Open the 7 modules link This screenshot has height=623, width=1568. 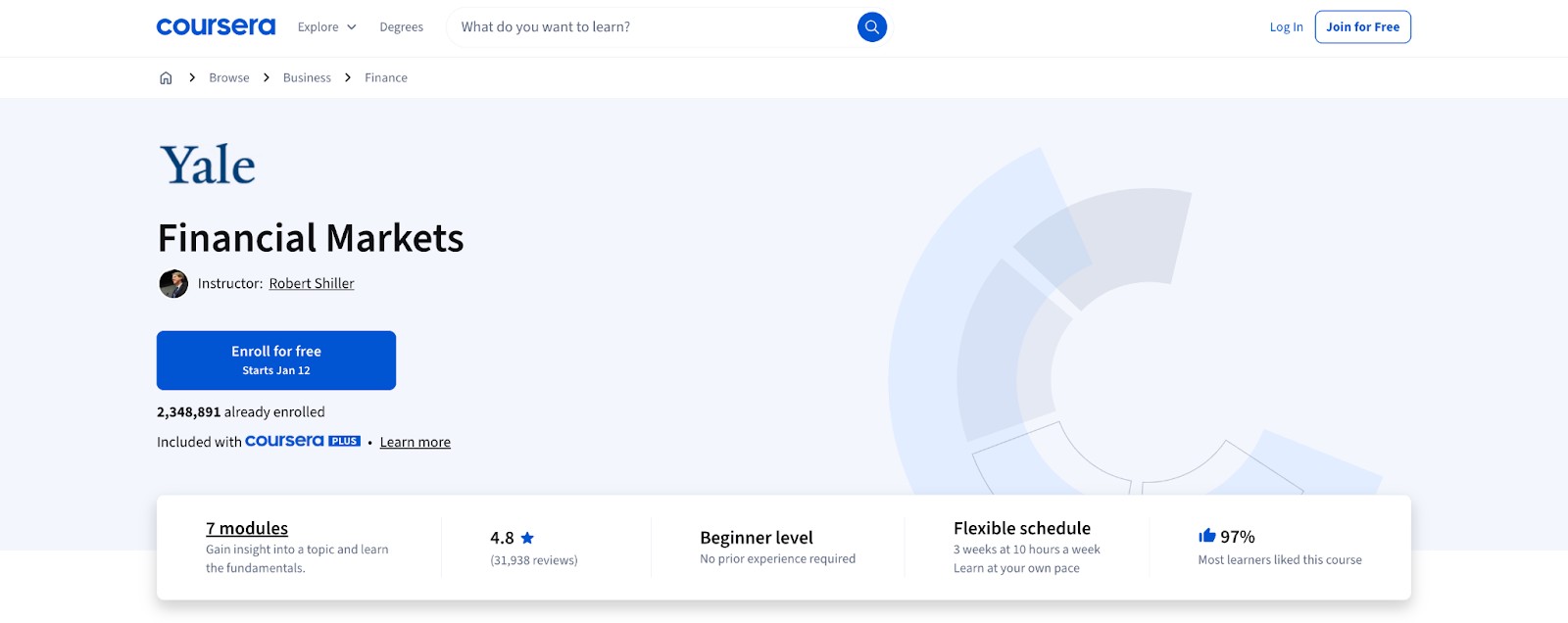(247, 528)
